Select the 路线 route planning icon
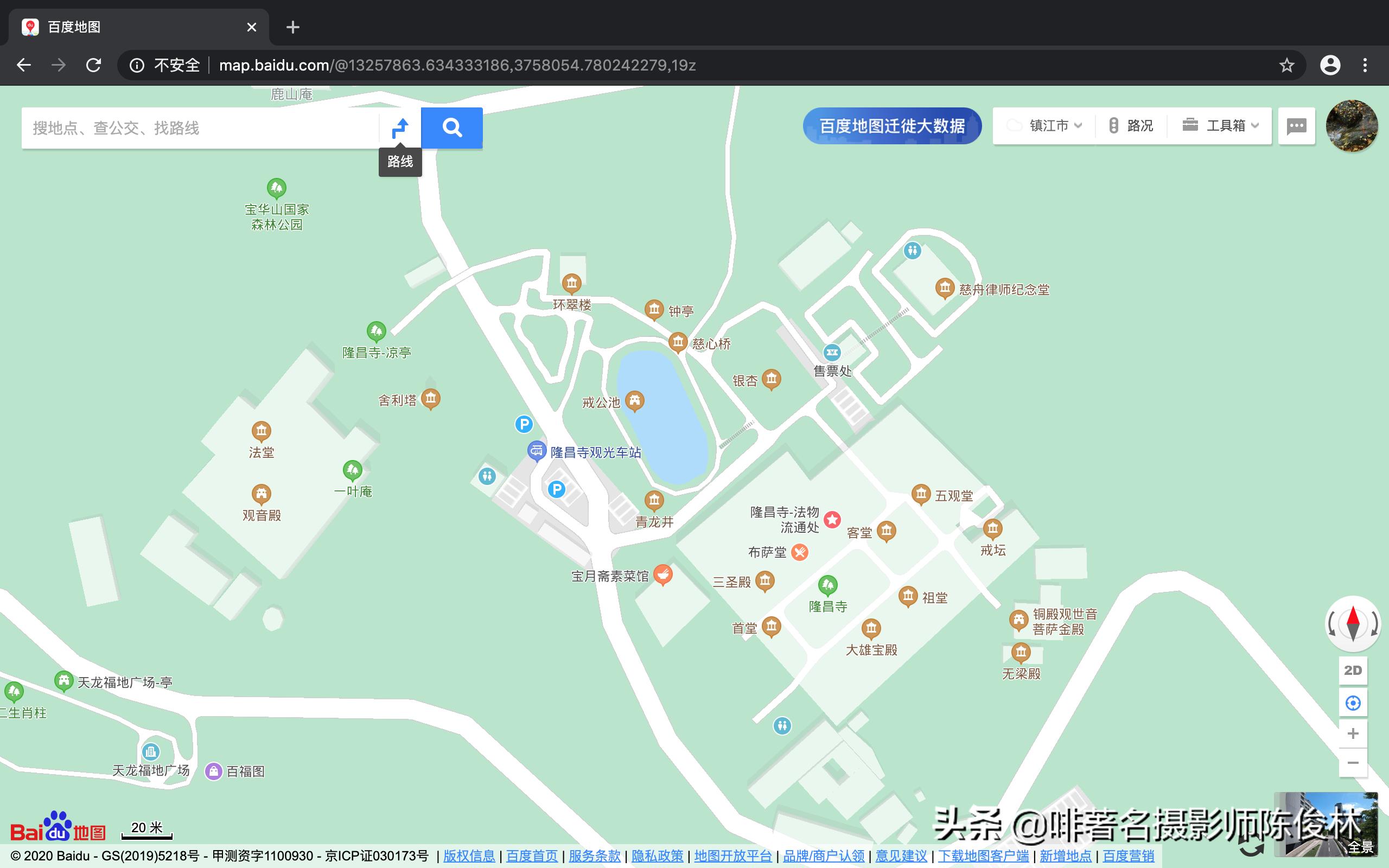Image resolution: width=1389 pixels, height=868 pixels. click(400, 127)
